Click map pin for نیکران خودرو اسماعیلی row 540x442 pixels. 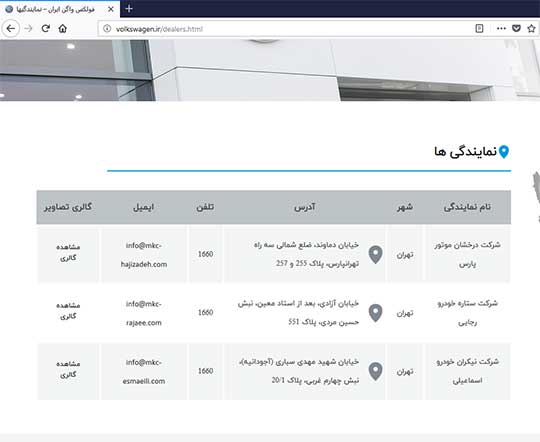pyautogui.click(x=375, y=371)
